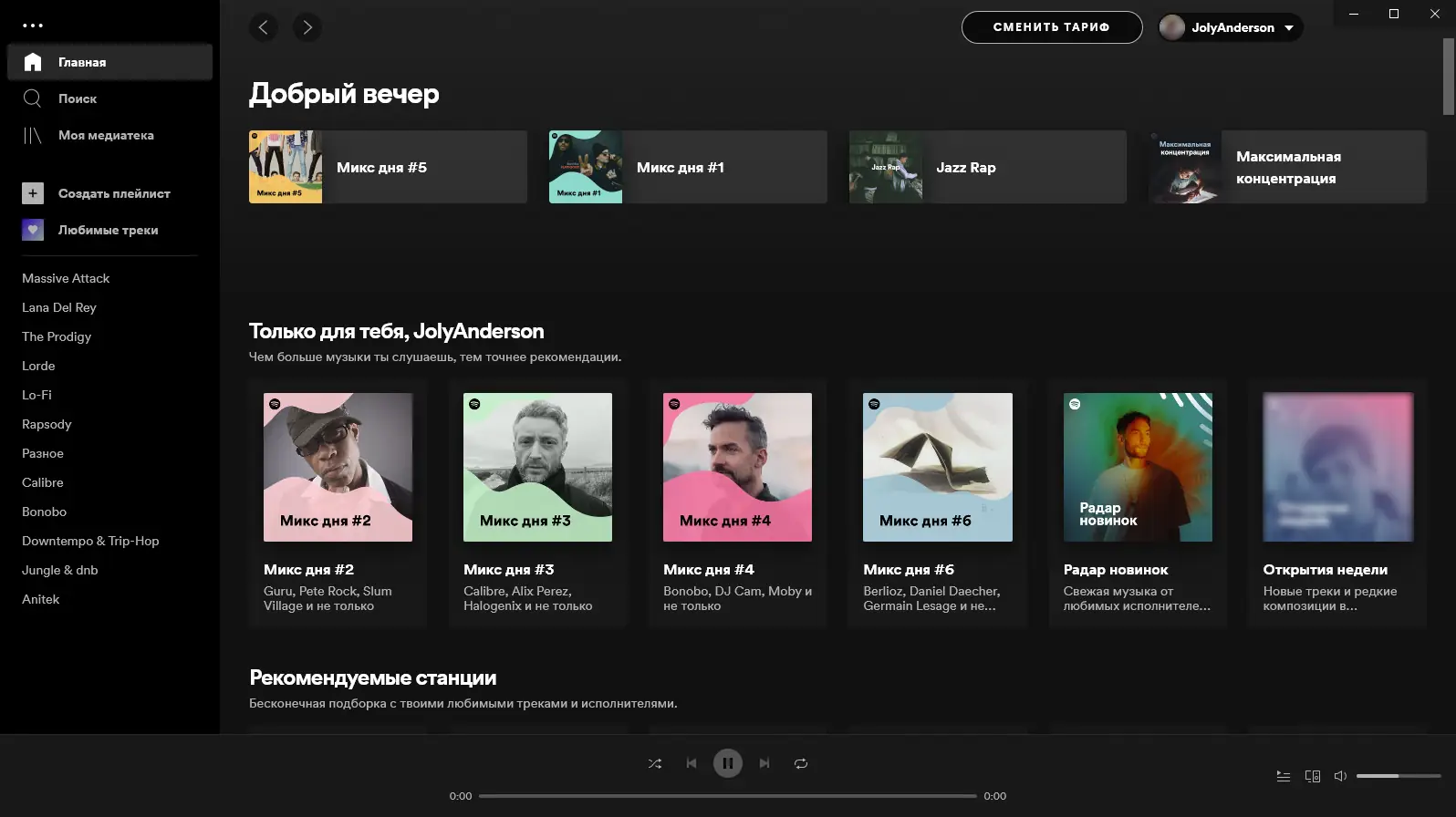Click the vertical scrollbar thumb
Screen dimensions: 1456x817
pos(1449,77)
